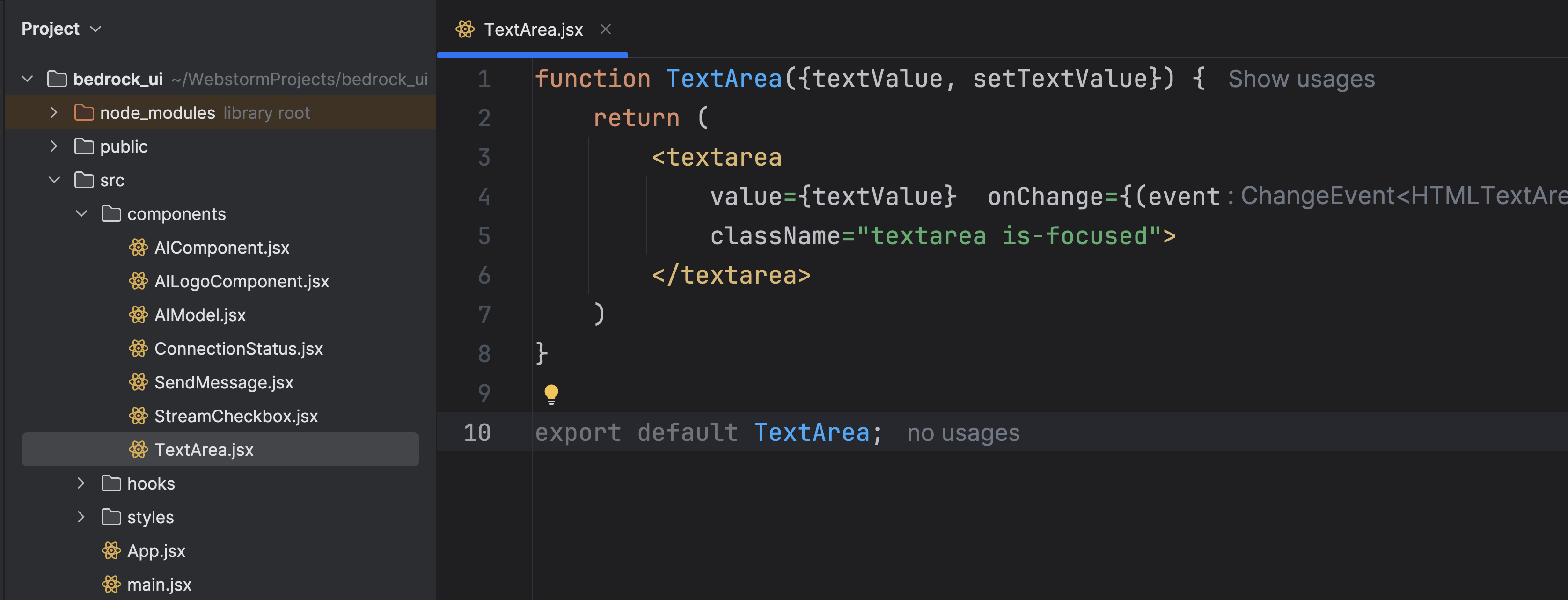Click the node_modules folder icon
The height and width of the screenshot is (600, 1568).
pyautogui.click(x=83, y=113)
